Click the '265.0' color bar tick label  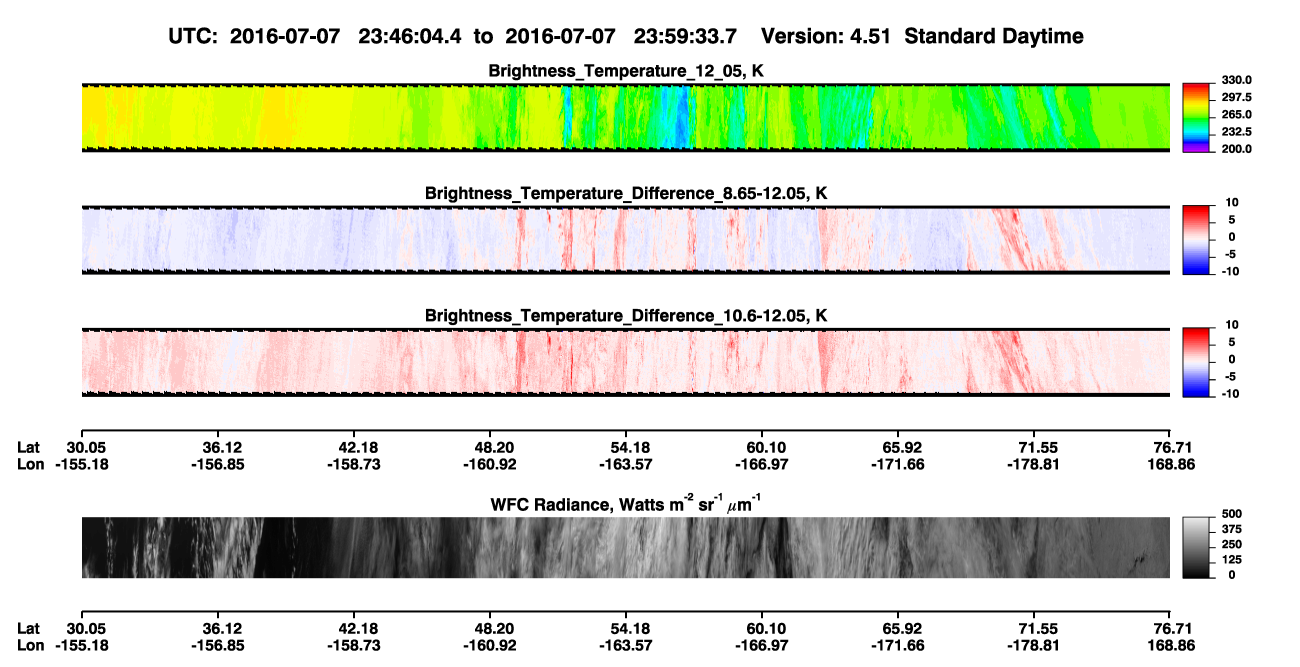click(1236, 115)
